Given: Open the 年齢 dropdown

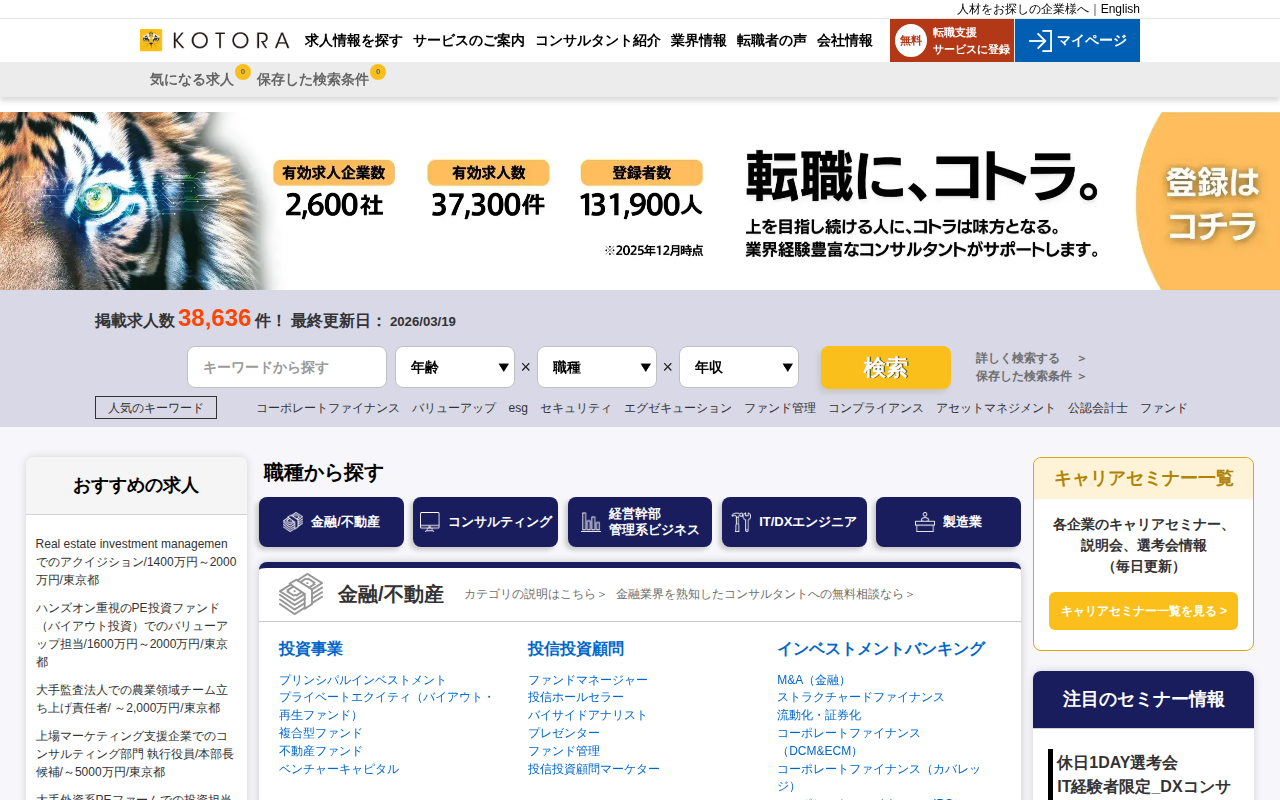Looking at the screenshot, I should click(455, 367).
